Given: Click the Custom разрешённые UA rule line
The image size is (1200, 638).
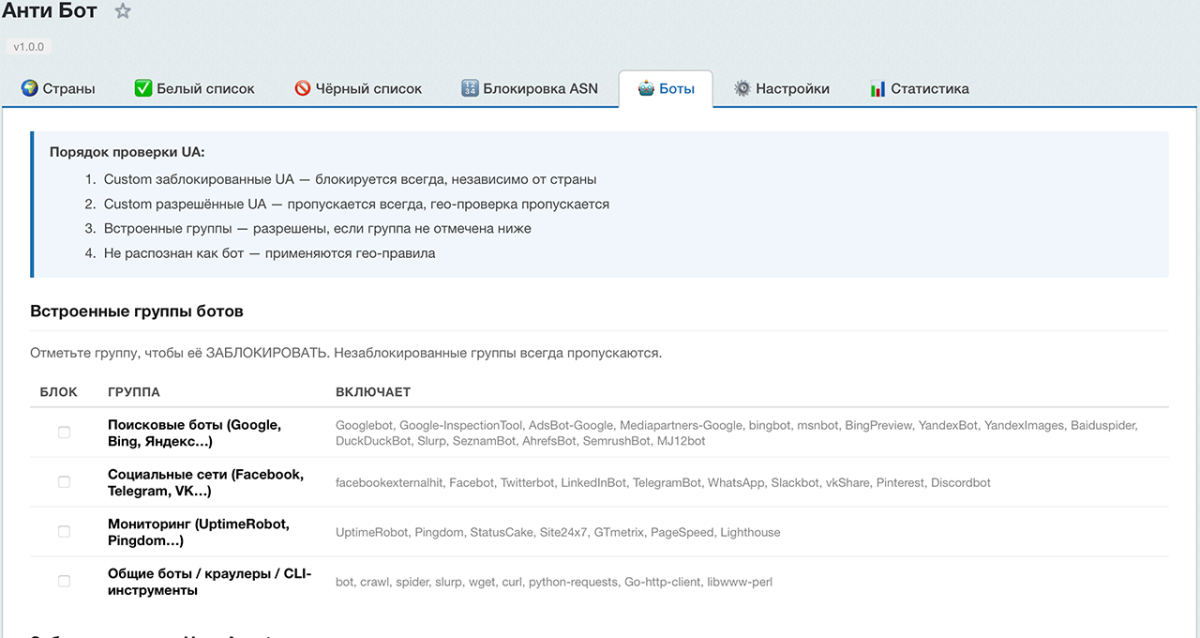Looking at the screenshot, I should point(356,204).
